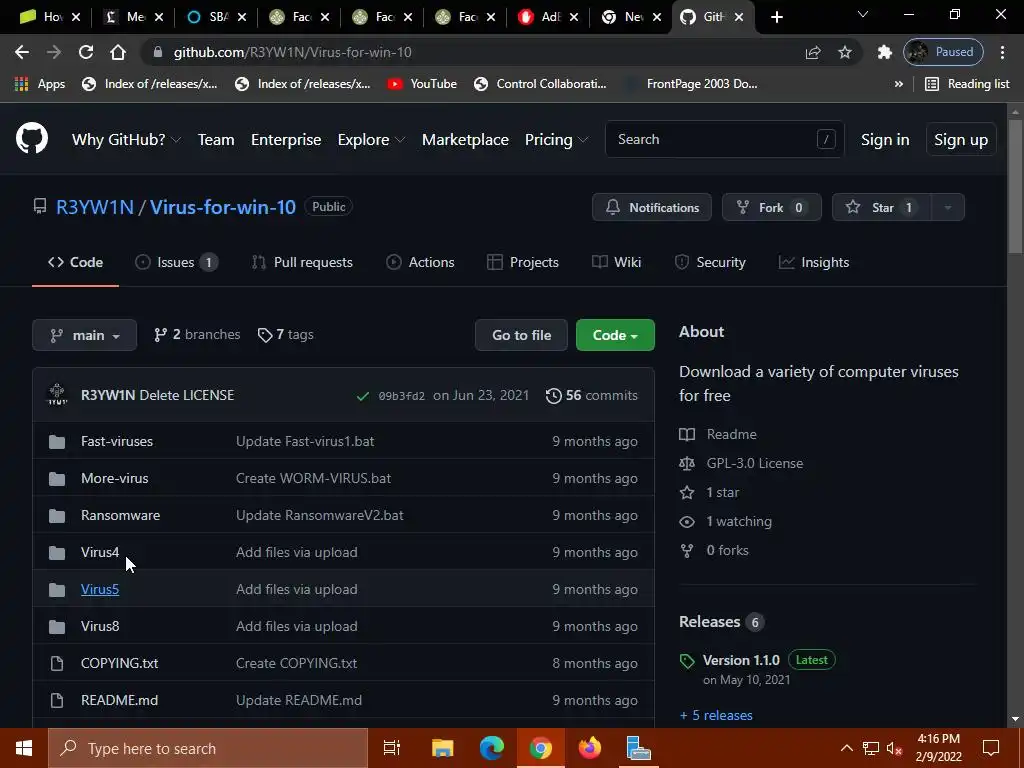Viewport: 1024px width, 768px height.
Task: Click green check commit status icon
Action: pos(362,396)
